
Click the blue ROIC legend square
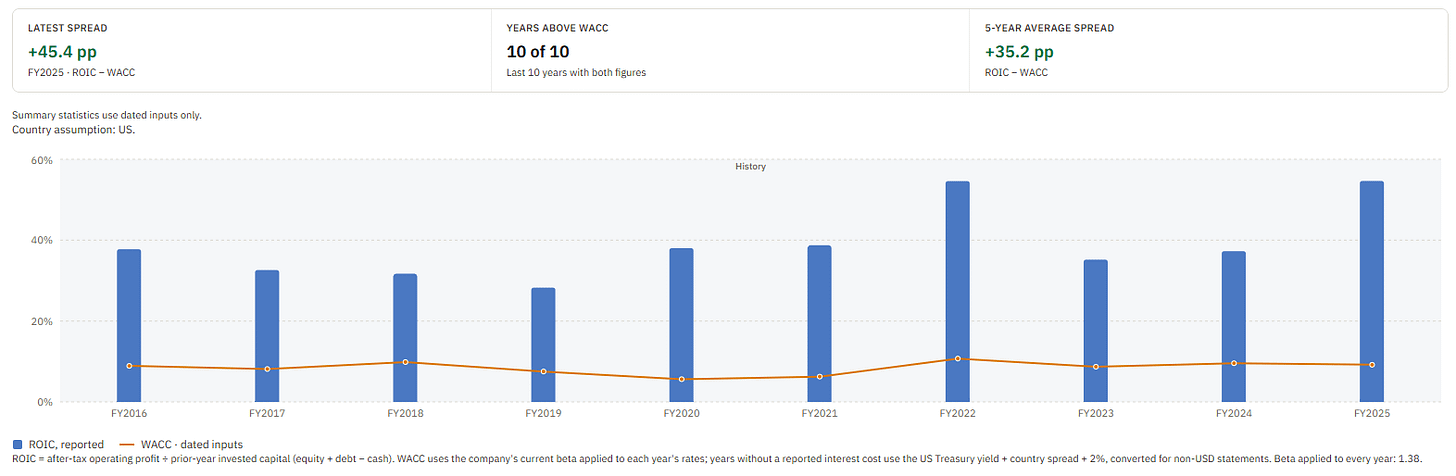click(x=18, y=444)
